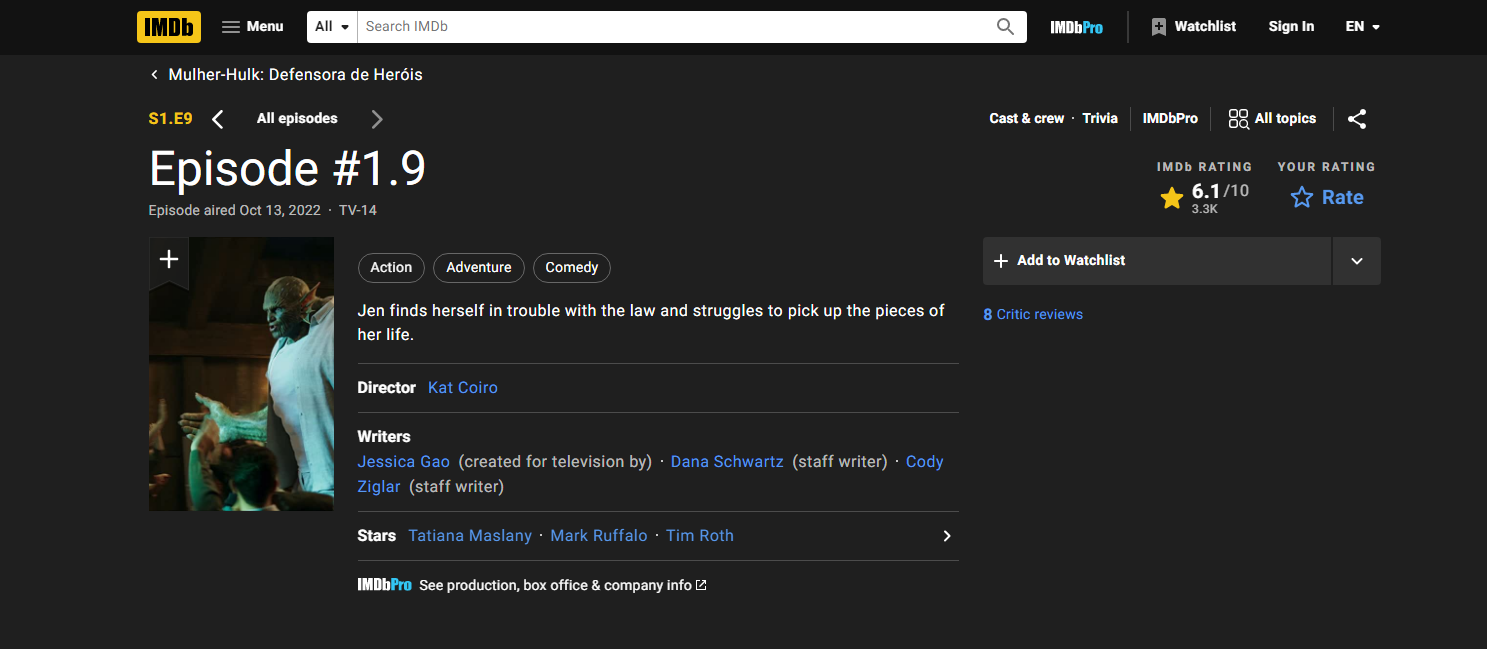Rate this episode with the star
Screen dimensions: 1487x649
tap(1326, 197)
